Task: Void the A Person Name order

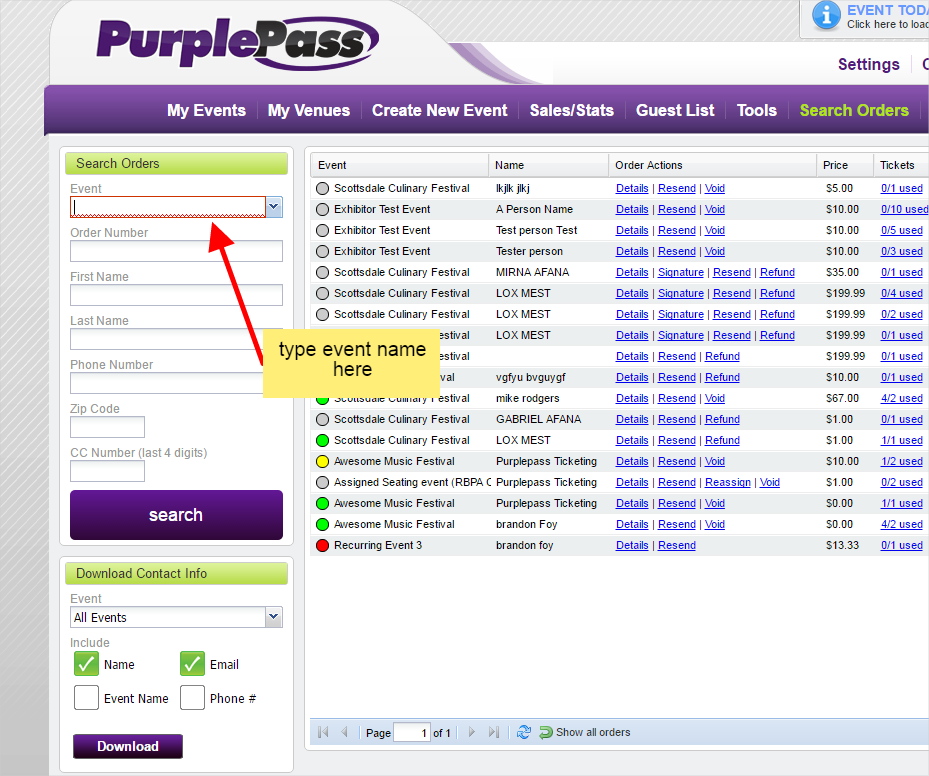Action: tap(715, 210)
